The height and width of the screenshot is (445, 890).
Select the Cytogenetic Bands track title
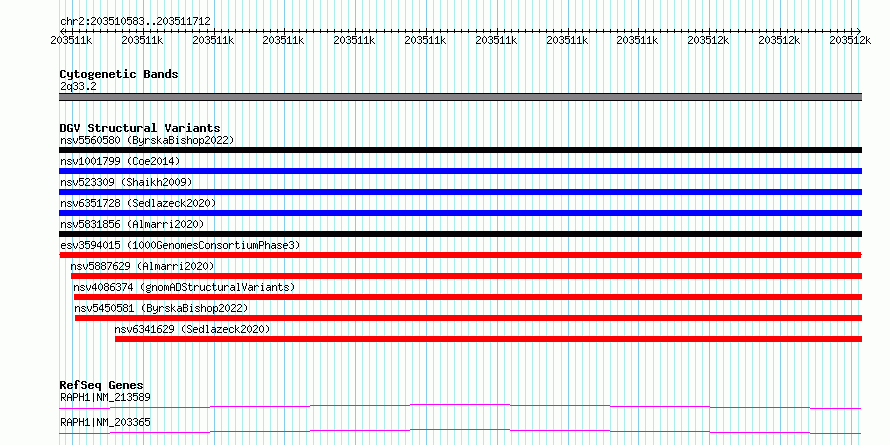(x=119, y=74)
